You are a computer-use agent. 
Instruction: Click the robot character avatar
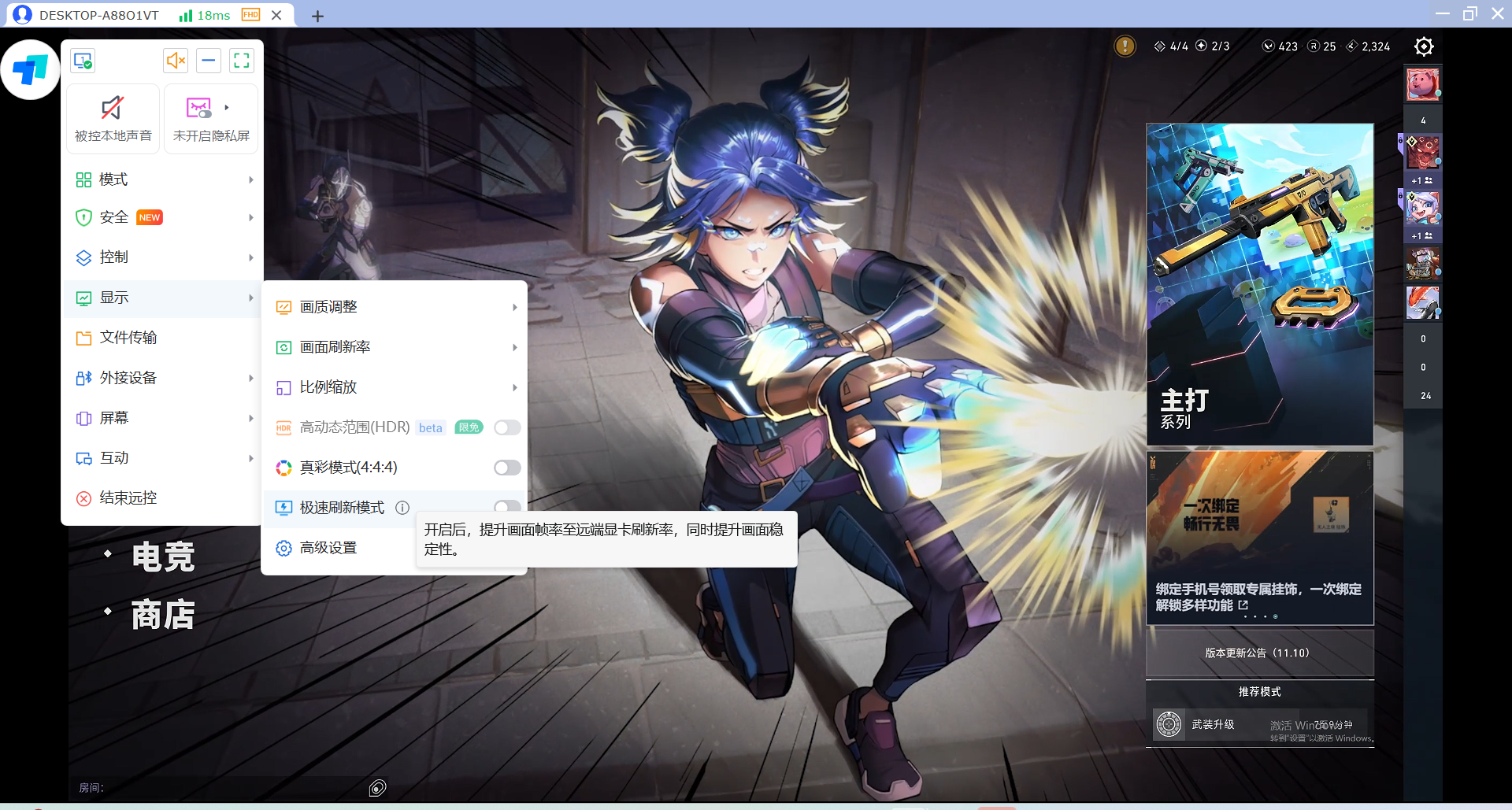(x=1423, y=264)
